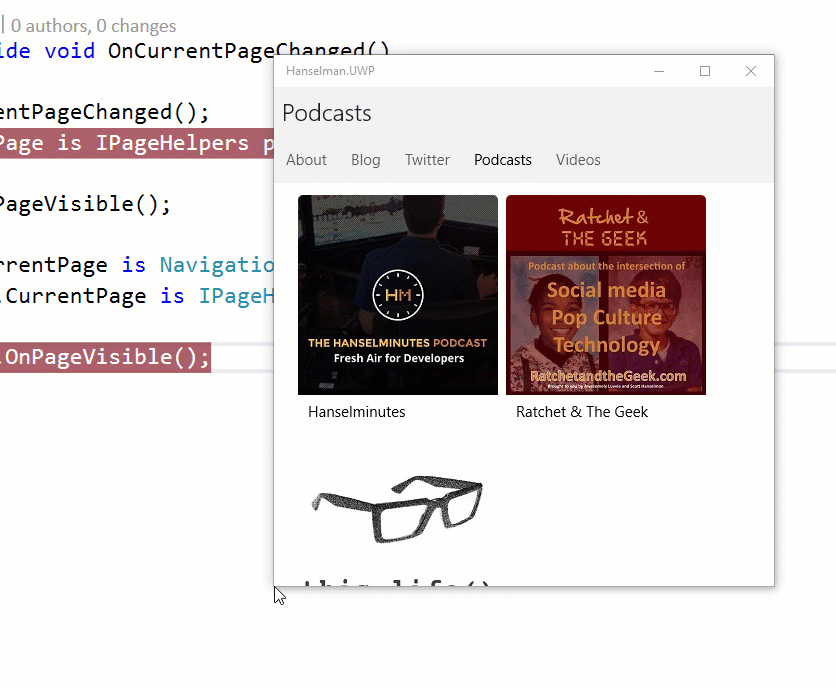Select the Podcasts tab
The image size is (836, 688).
coord(502,159)
